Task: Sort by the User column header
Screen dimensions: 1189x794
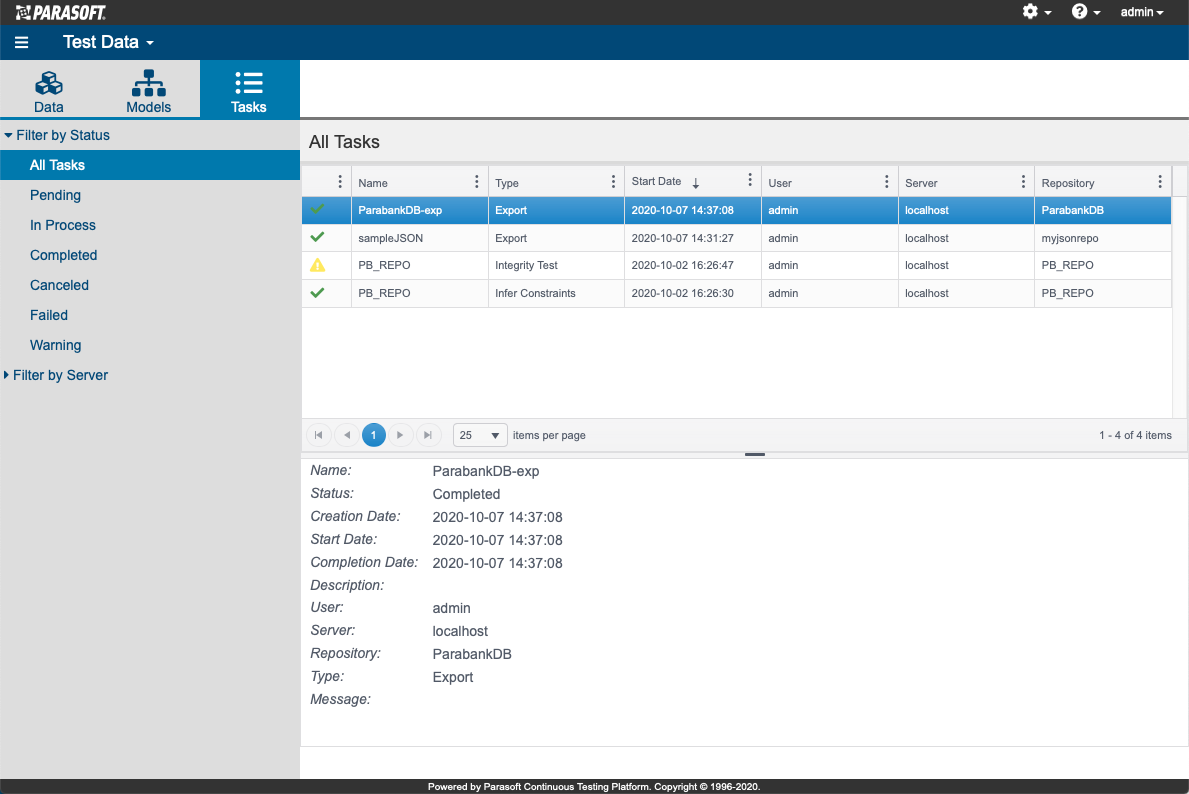Action: [x=780, y=183]
